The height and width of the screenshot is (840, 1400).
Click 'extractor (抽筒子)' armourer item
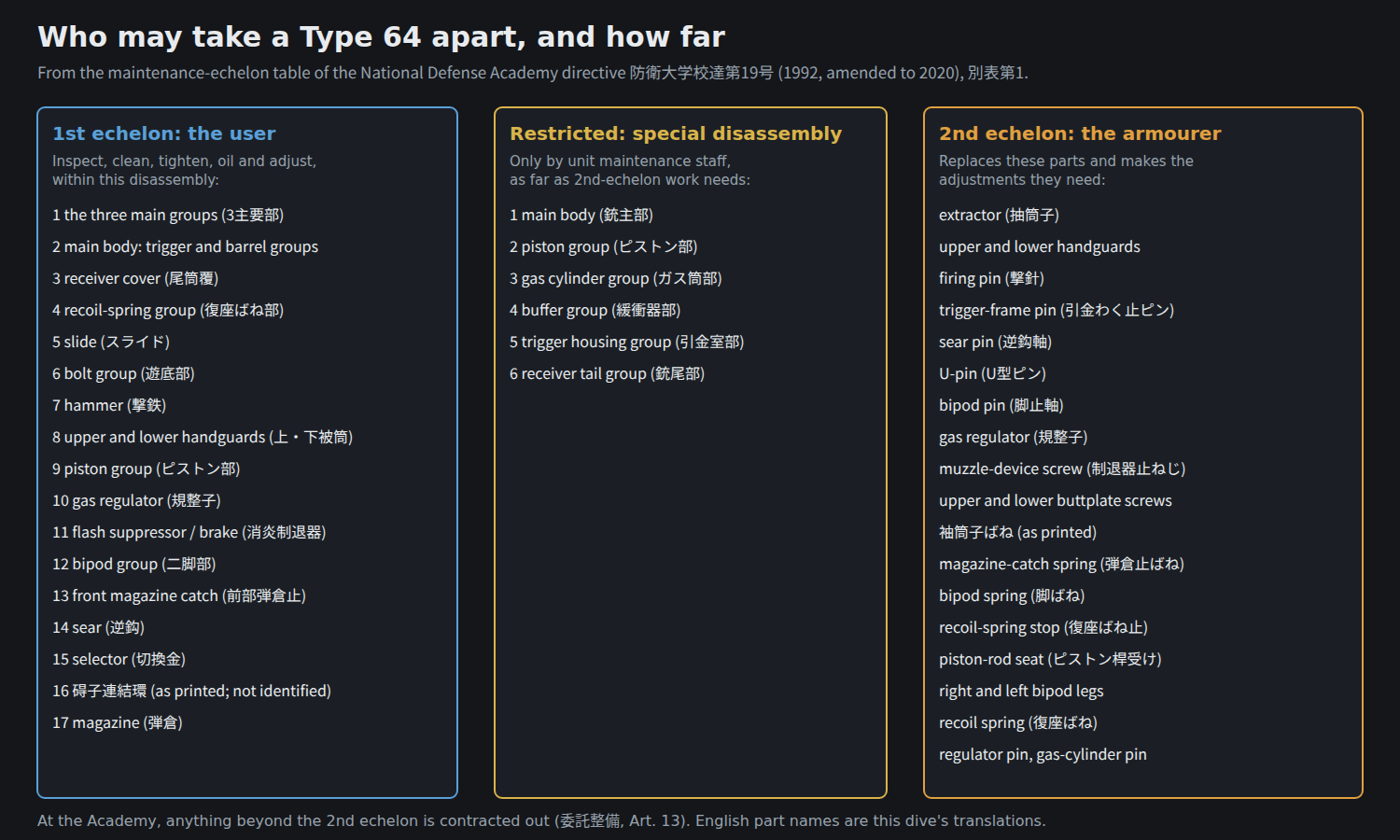1000,215
